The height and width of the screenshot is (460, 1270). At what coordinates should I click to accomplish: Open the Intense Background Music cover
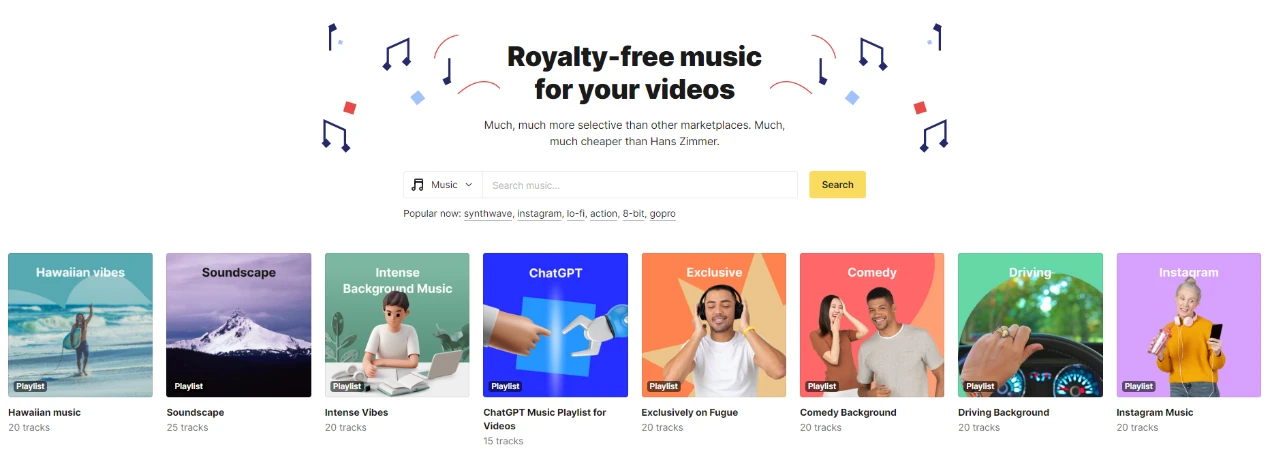(x=397, y=325)
